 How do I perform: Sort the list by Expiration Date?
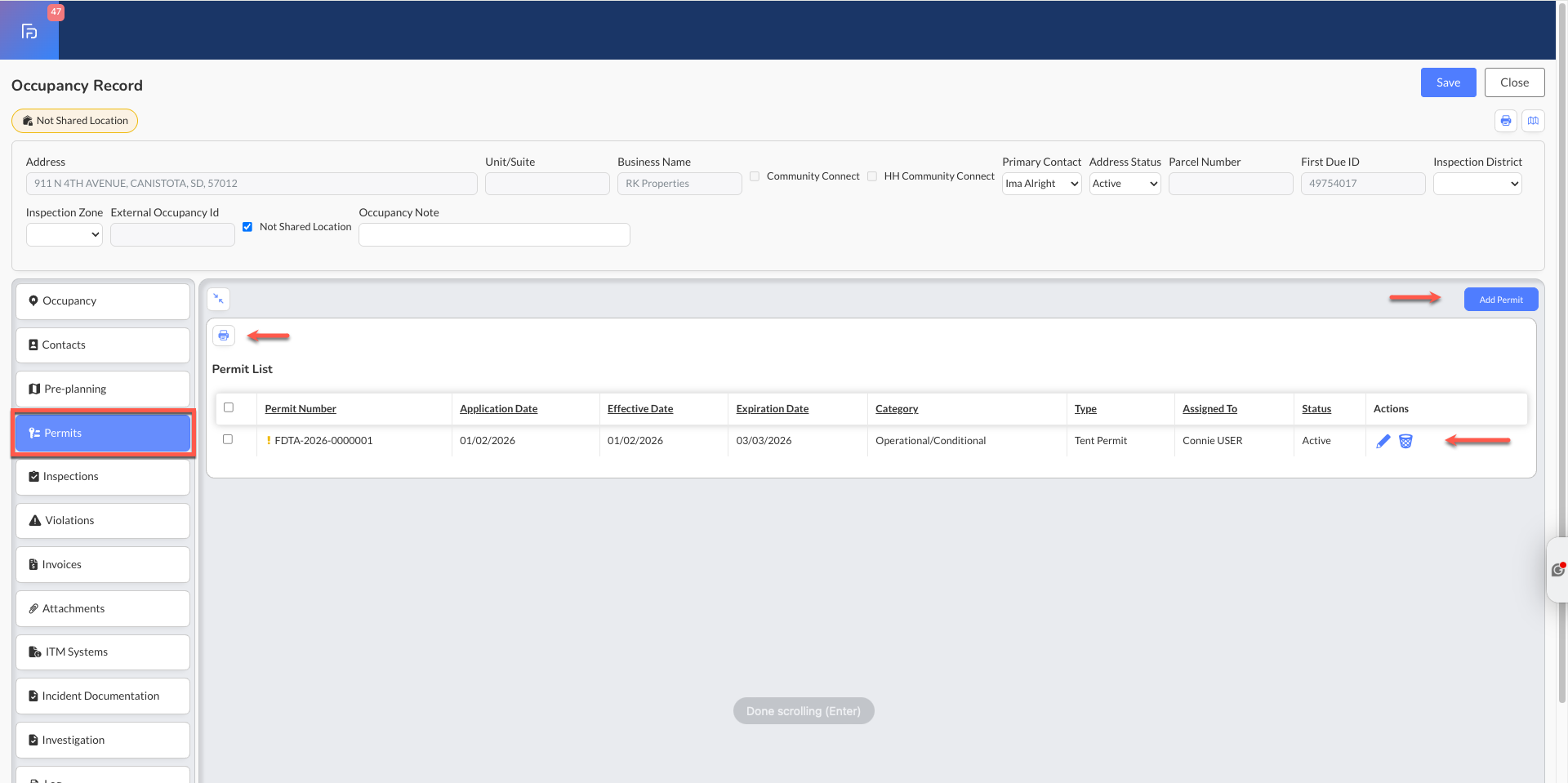(x=772, y=409)
